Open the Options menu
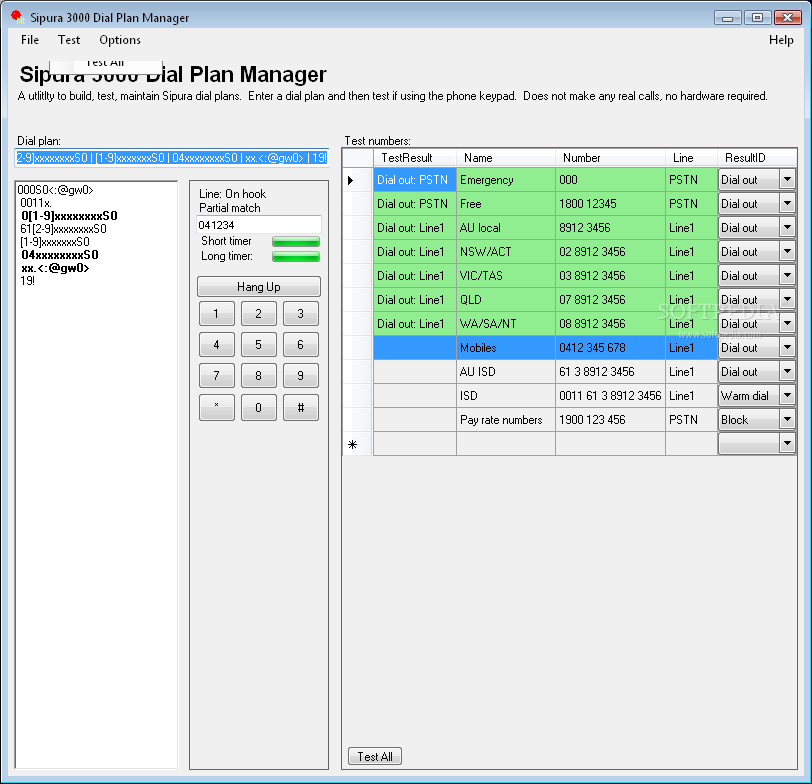This screenshot has width=812, height=784. point(120,40)
